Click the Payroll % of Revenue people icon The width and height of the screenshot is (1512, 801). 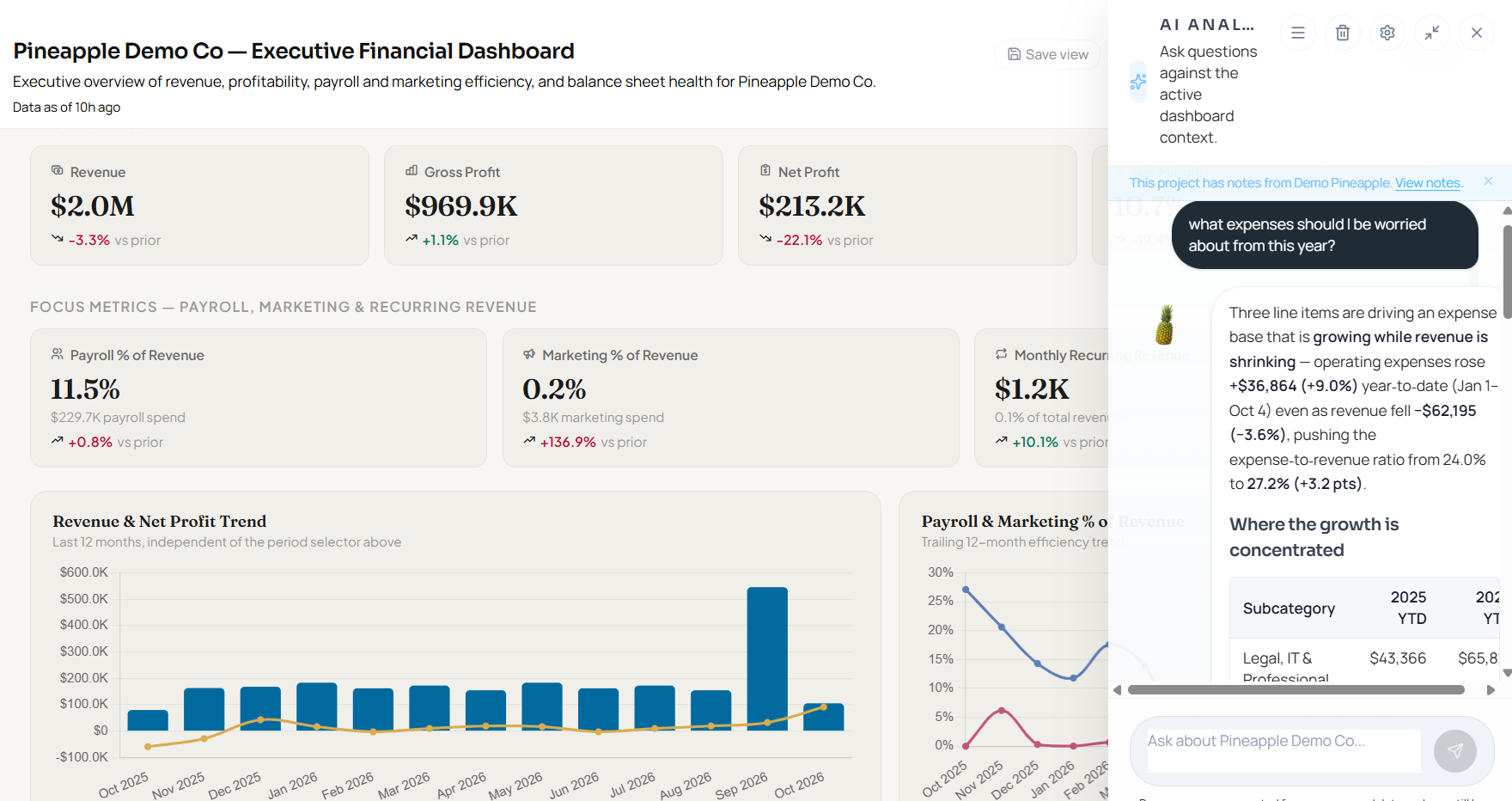[x=58, y=354]
